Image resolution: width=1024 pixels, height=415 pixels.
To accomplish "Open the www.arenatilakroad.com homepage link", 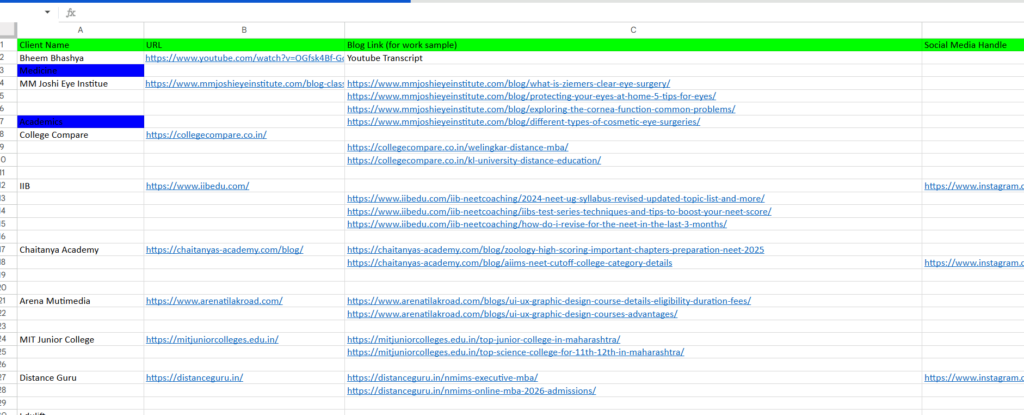I will click(214, 301).
